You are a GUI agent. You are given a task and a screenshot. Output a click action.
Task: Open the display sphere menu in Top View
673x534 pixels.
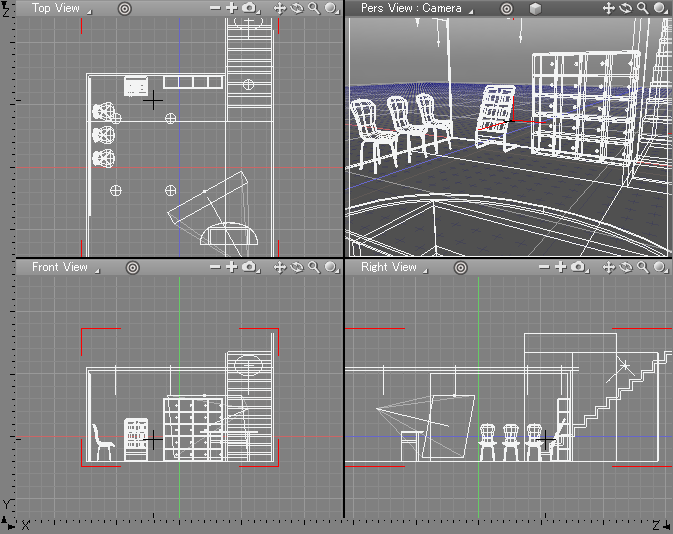point(331,8)
